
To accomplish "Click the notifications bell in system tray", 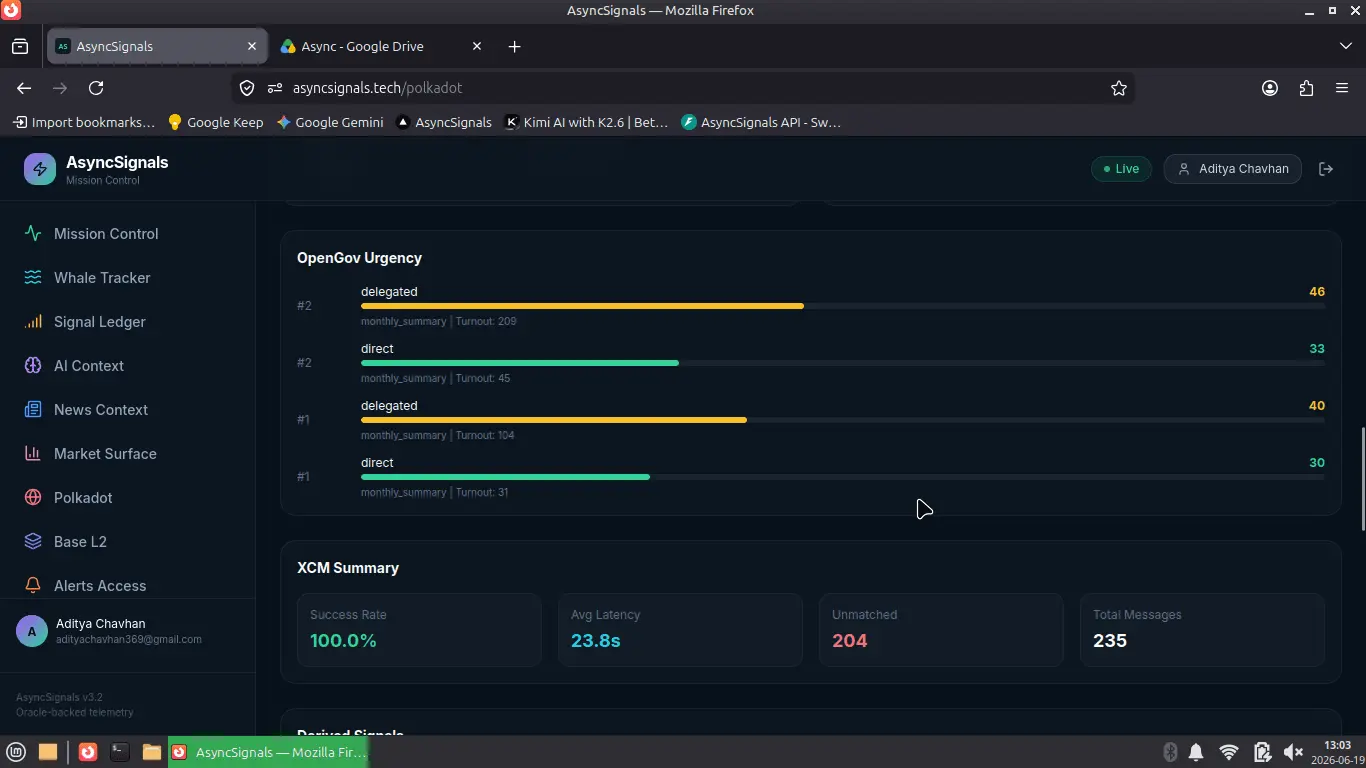I will [1196, 752].
